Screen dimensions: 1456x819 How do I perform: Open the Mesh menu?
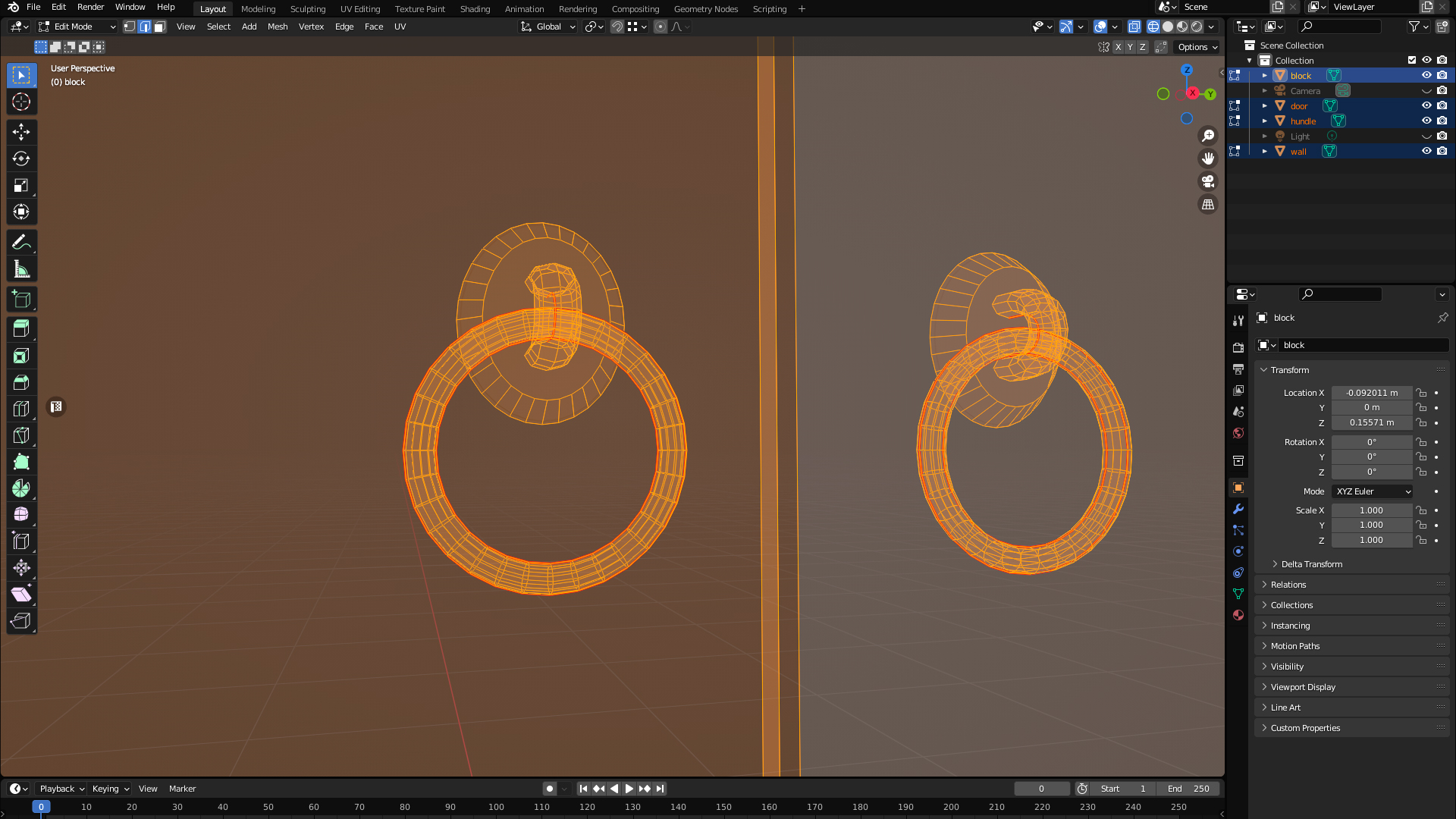[278, 27]
